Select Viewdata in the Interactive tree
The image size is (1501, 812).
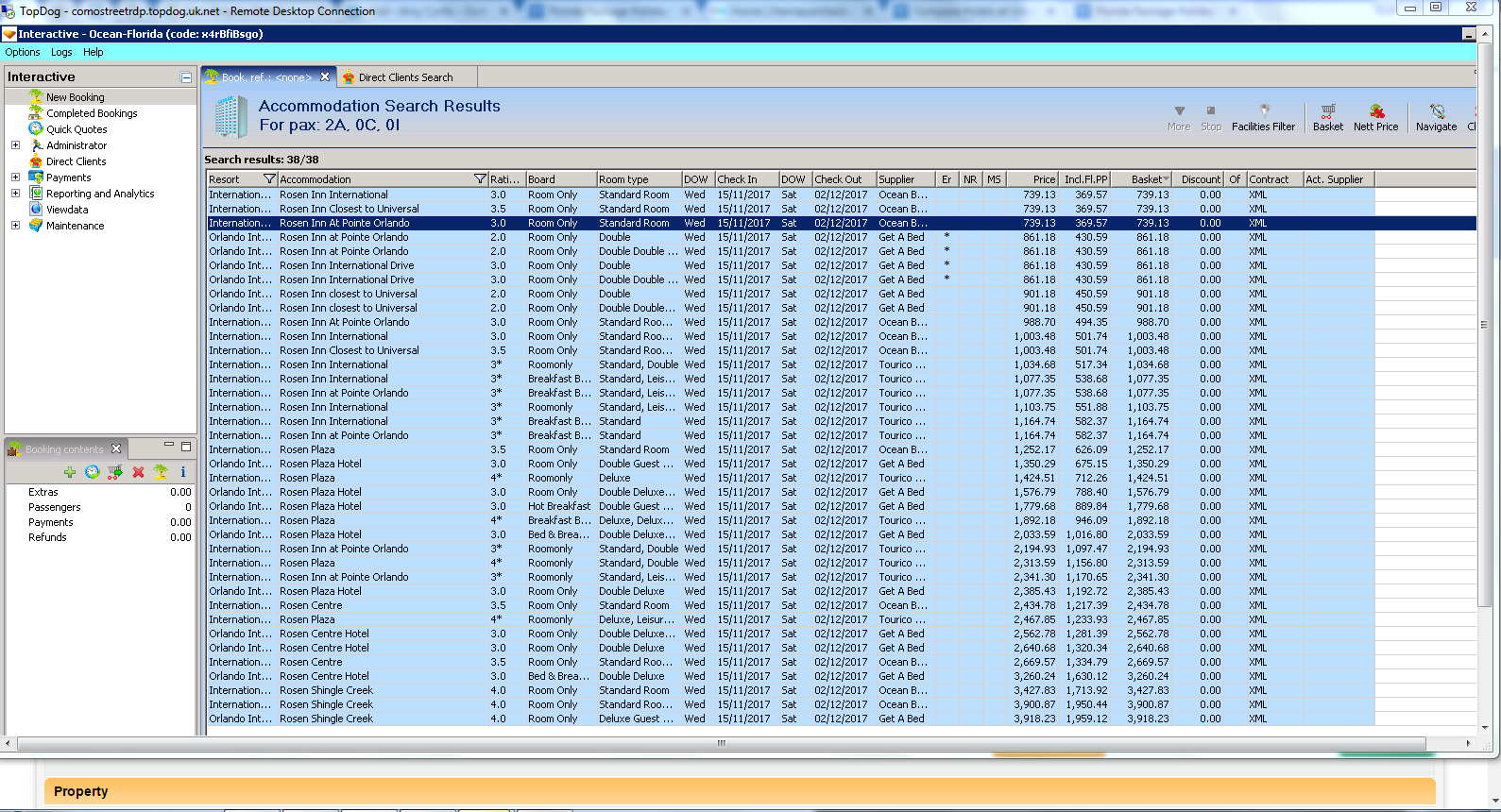pos(67,210)
